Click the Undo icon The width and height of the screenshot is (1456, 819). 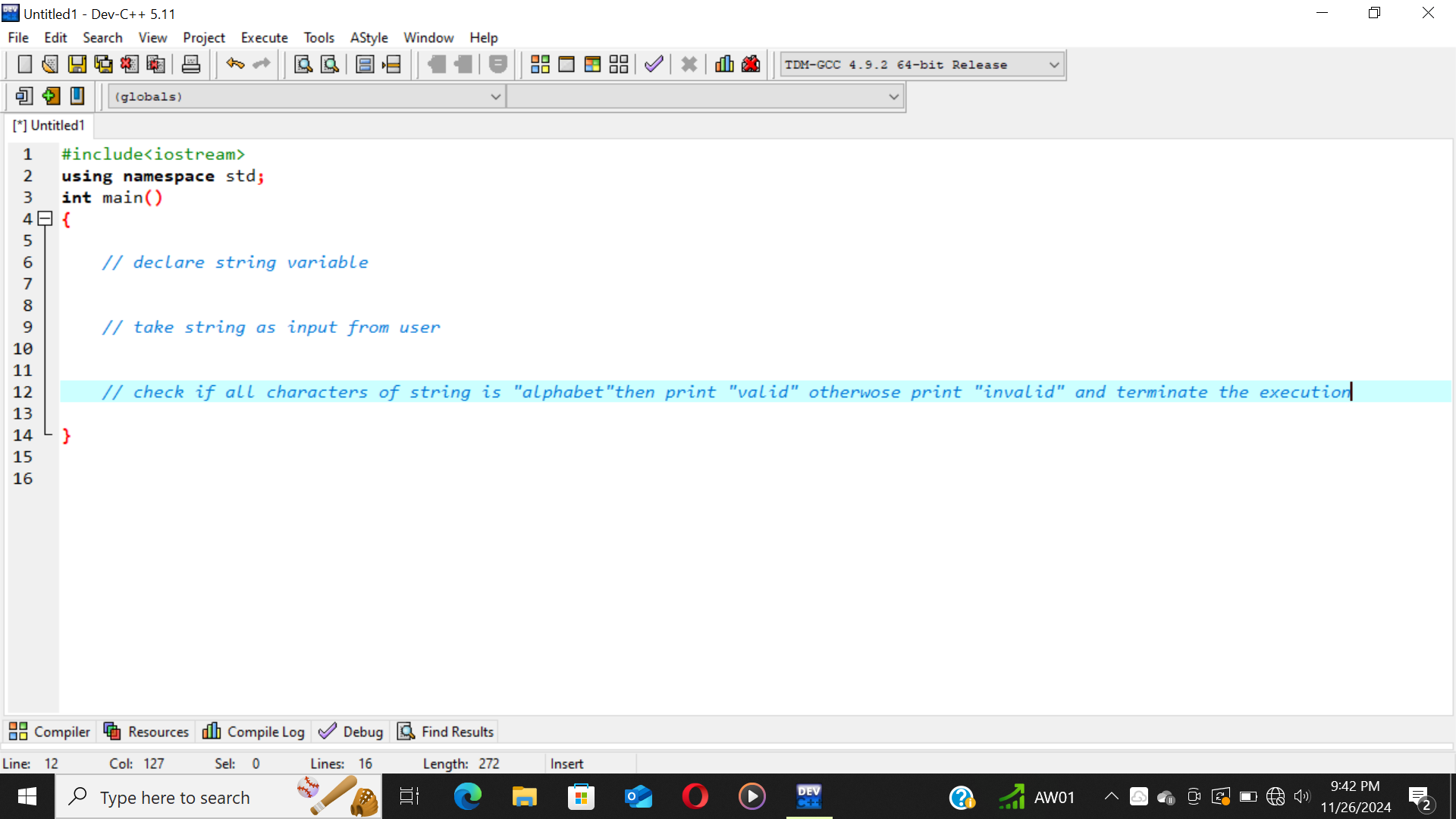click(x=235, y=64)
